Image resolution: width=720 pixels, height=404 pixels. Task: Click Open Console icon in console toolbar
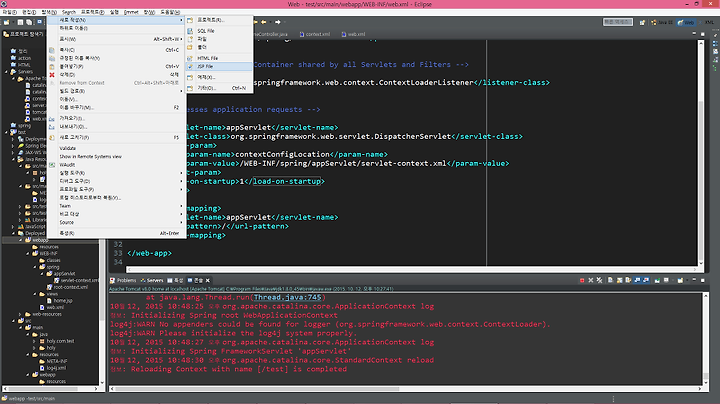680,280
